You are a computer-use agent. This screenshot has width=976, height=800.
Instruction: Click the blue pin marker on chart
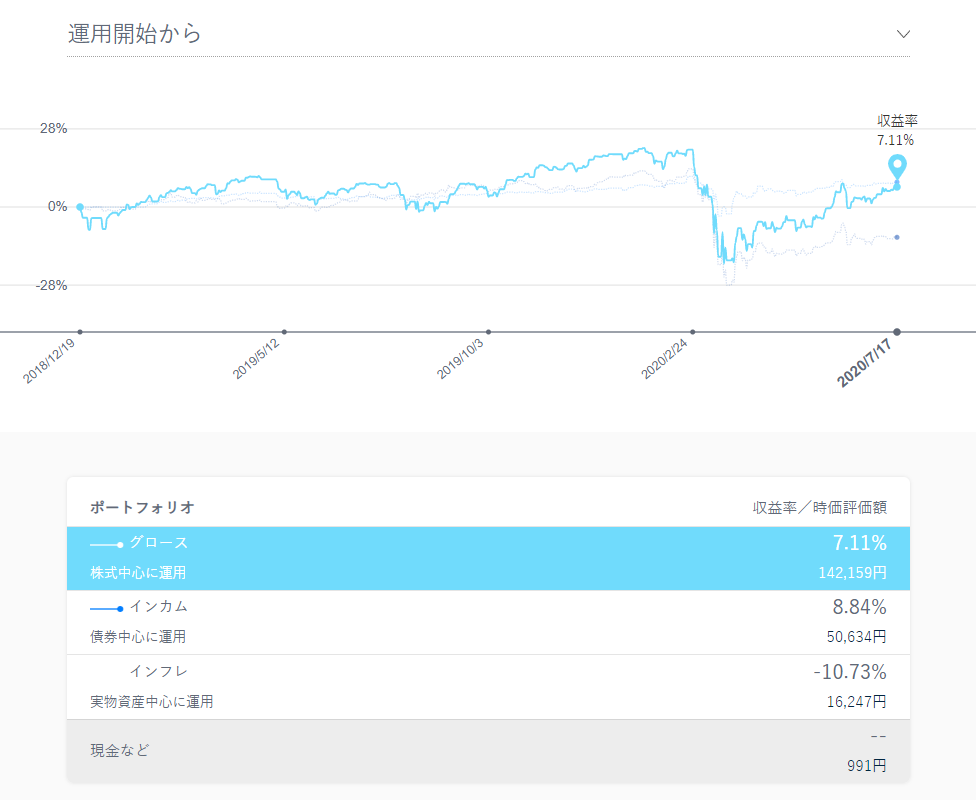coord(897,167)
